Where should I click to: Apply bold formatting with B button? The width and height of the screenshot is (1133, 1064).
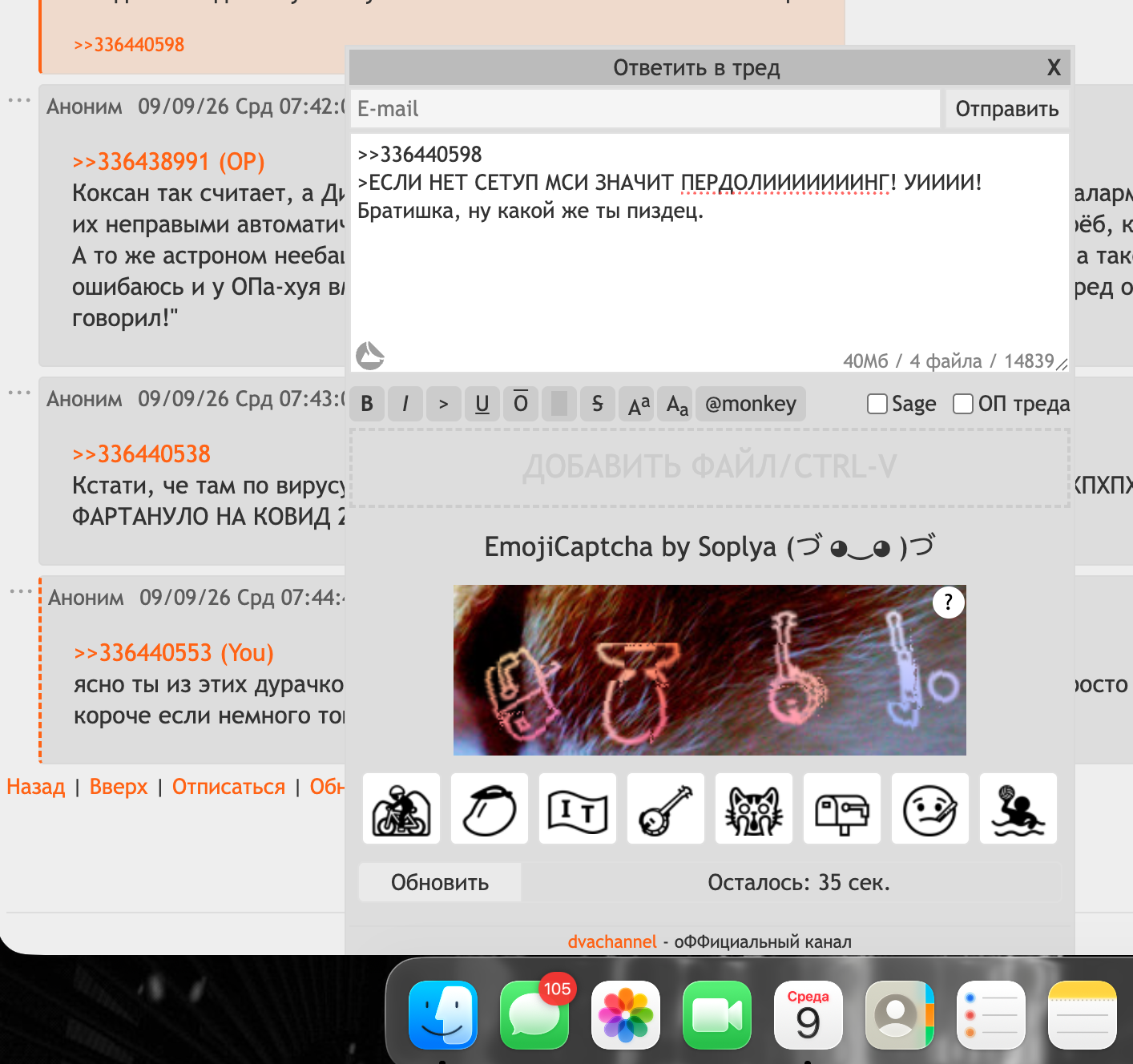[x=367, y=404]
